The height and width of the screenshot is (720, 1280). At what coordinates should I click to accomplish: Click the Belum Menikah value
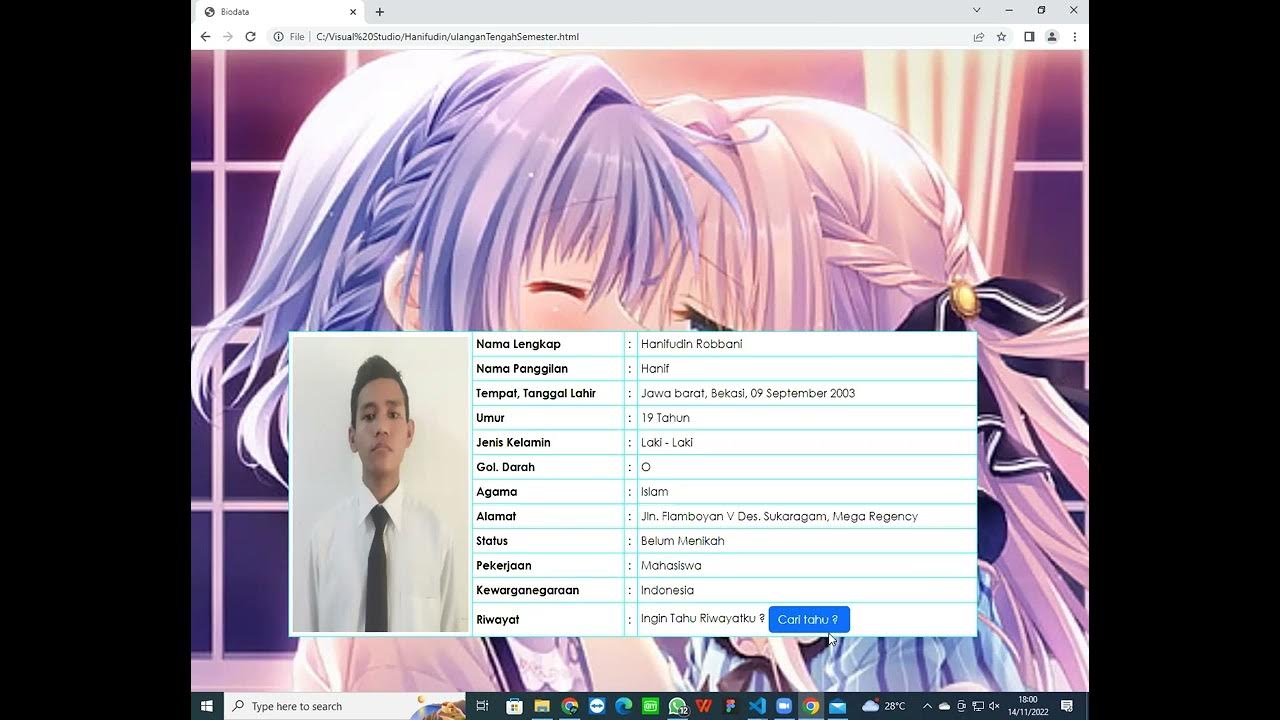(682, 541)
